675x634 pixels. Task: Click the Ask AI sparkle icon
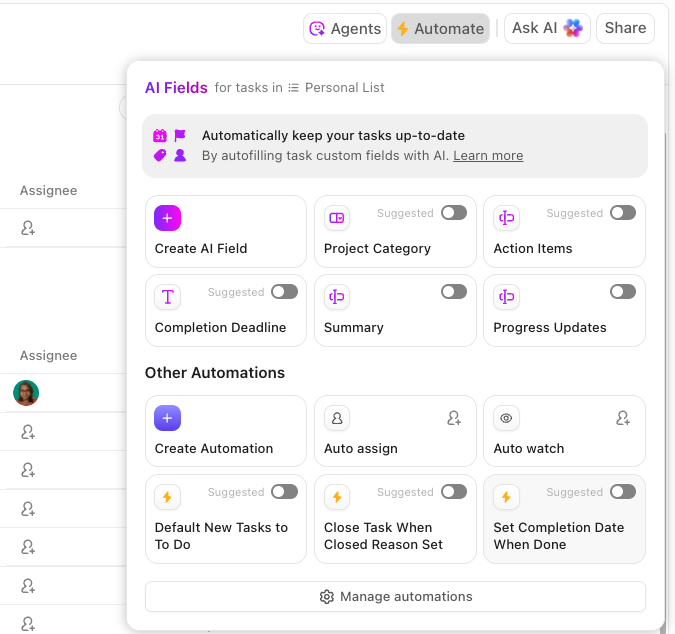(x=573, y=28)
